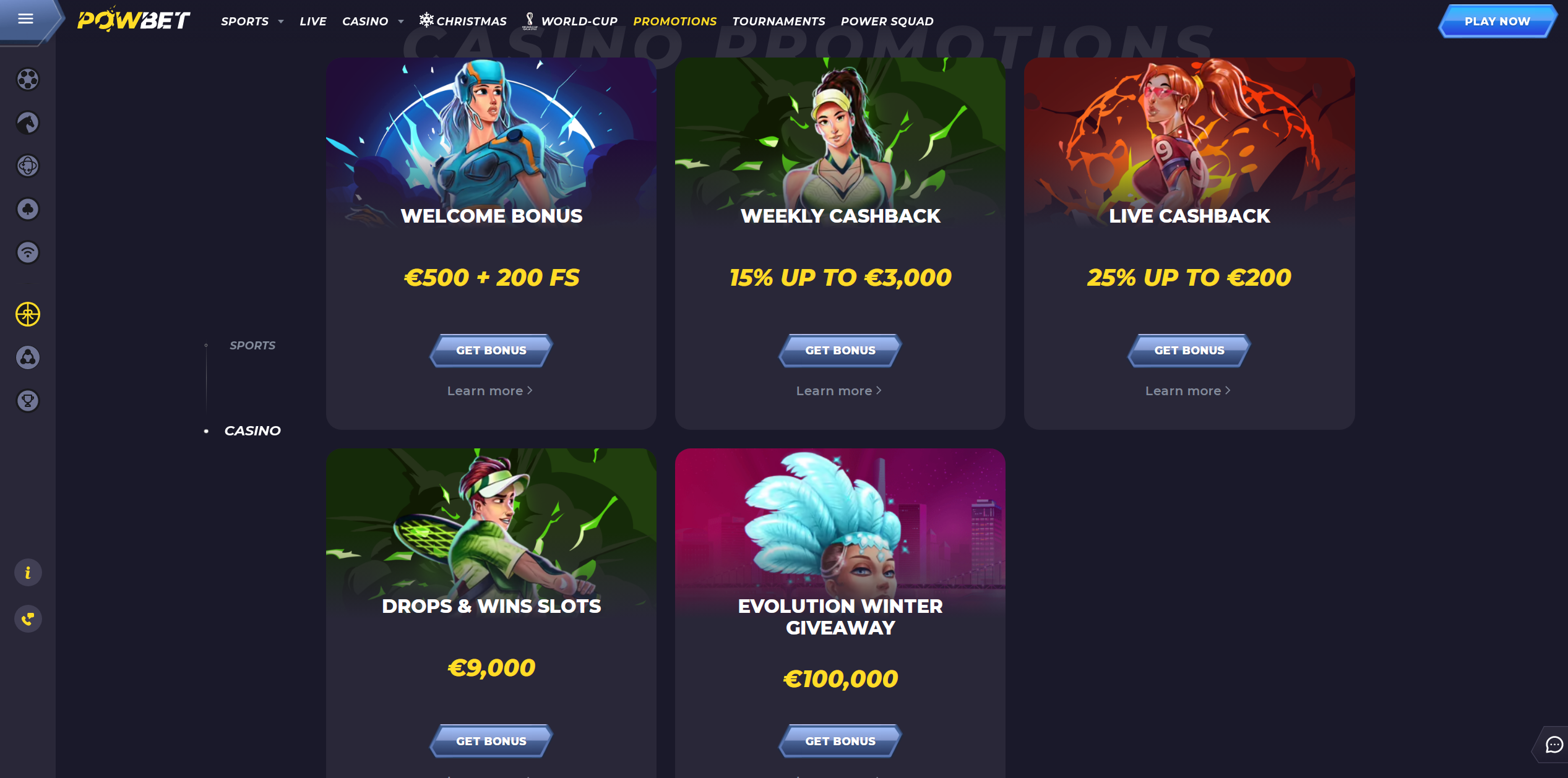Open the horse racing sidebar icon

tap(28, 122)
